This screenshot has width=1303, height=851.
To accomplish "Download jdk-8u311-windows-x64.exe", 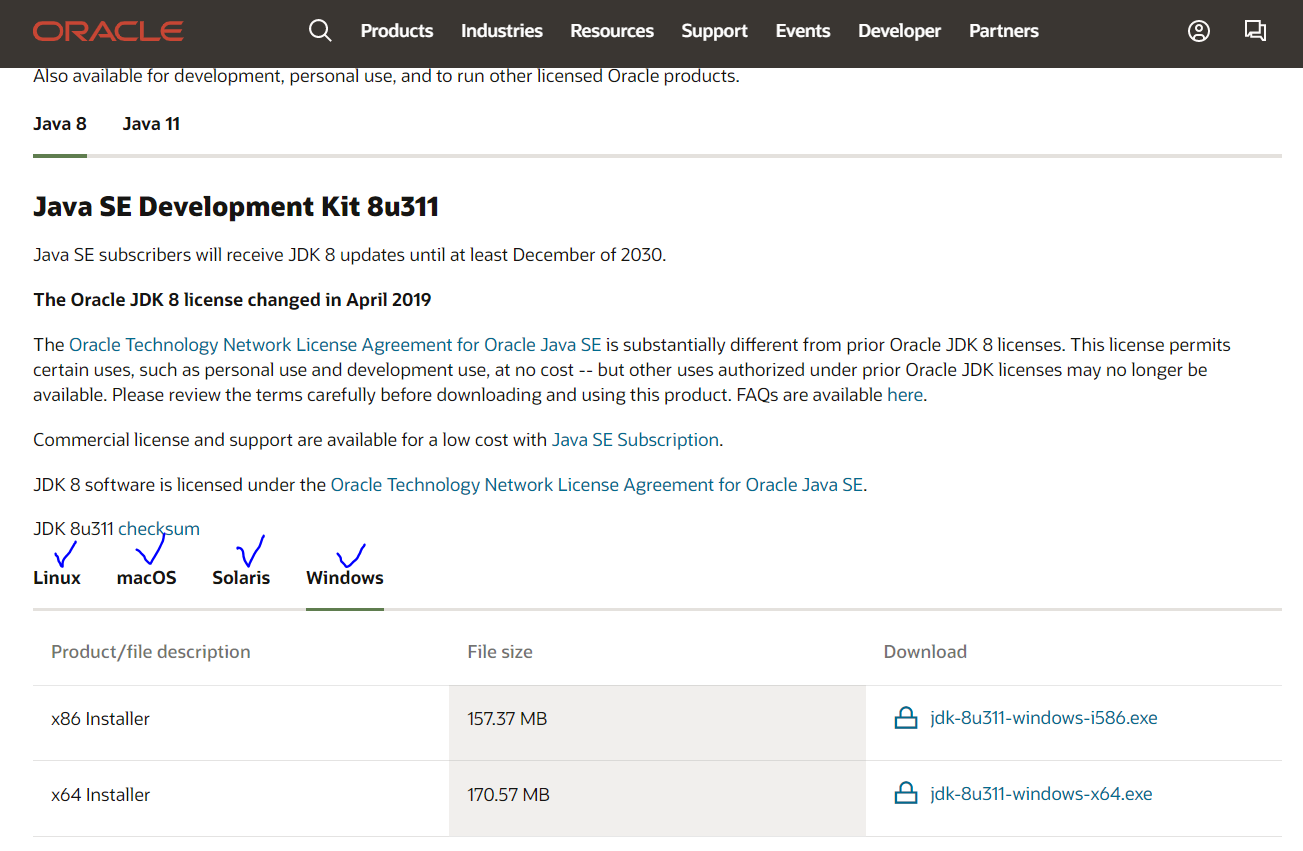I will coord(1041,794).
